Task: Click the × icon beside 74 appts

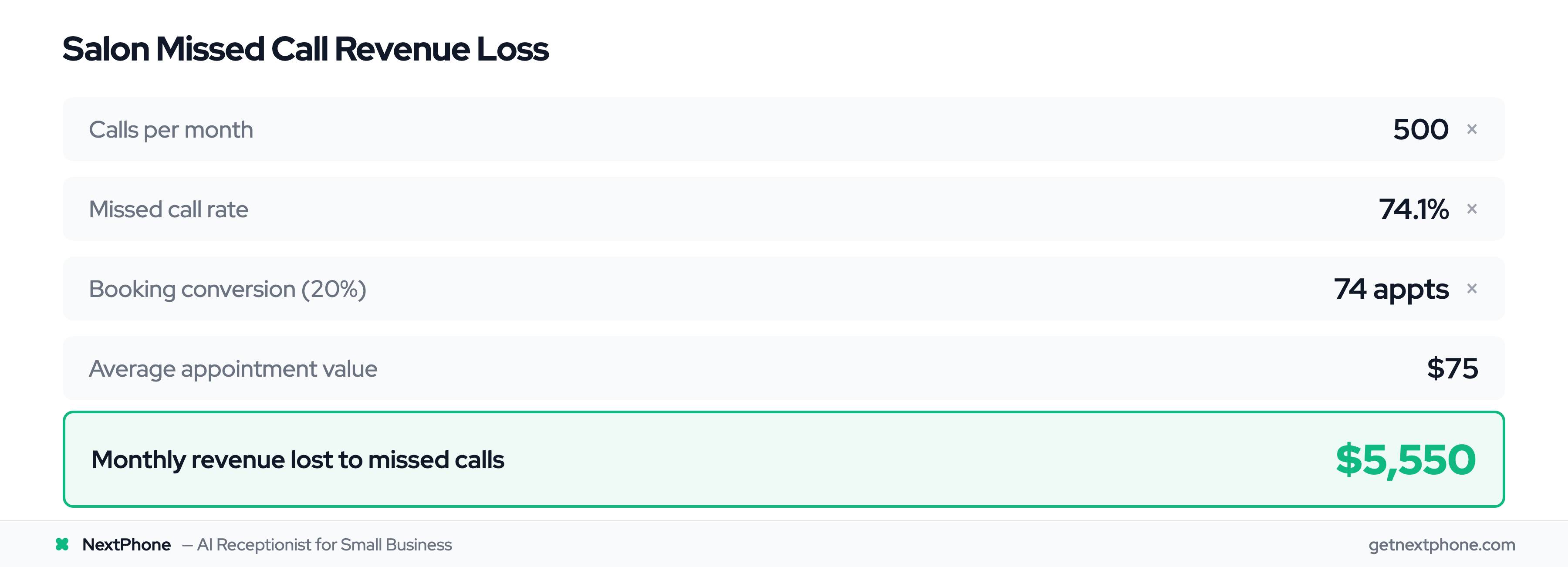Action: [1472, 288]
